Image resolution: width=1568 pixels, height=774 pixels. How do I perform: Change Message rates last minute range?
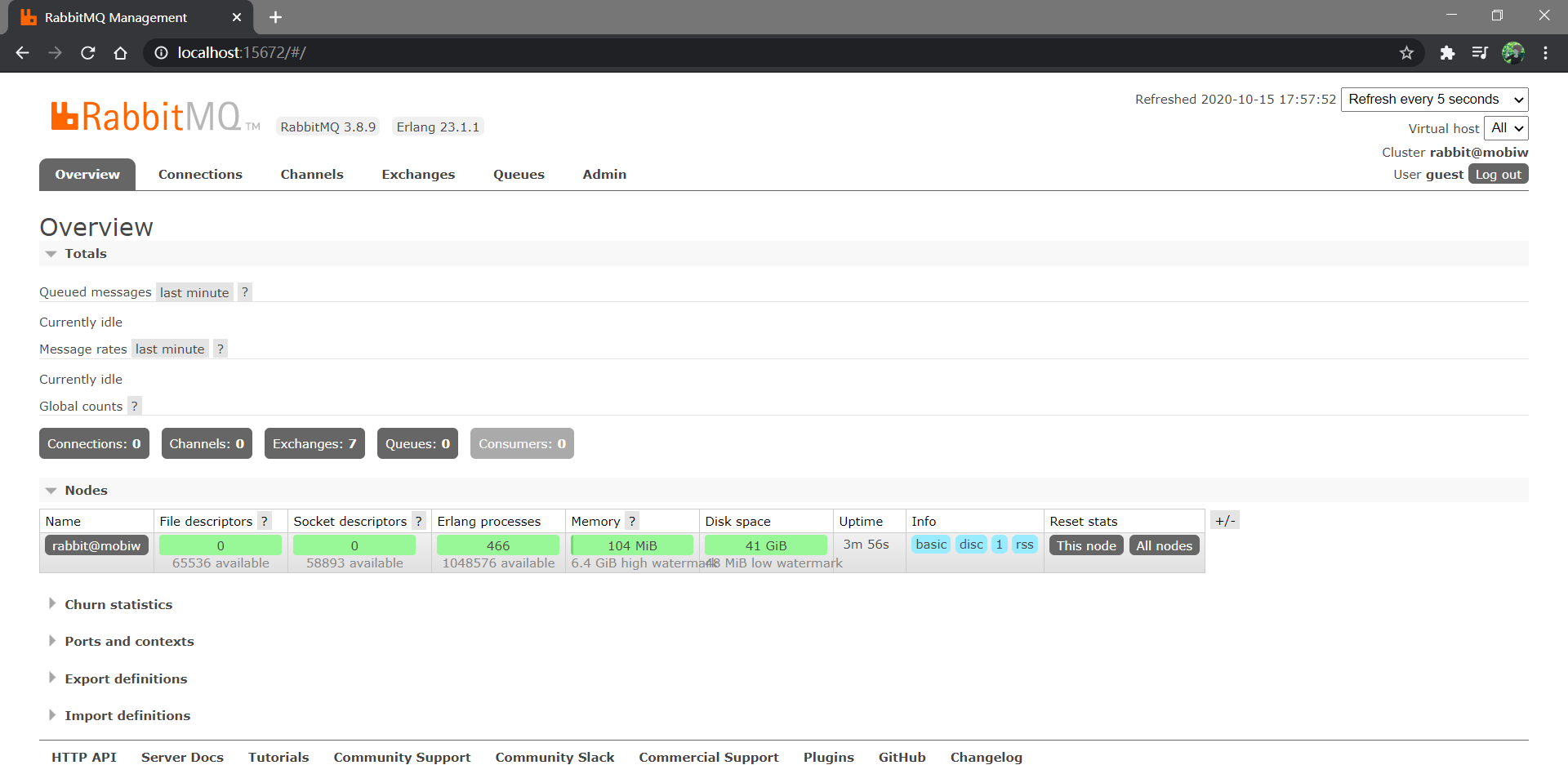[170, 349]
